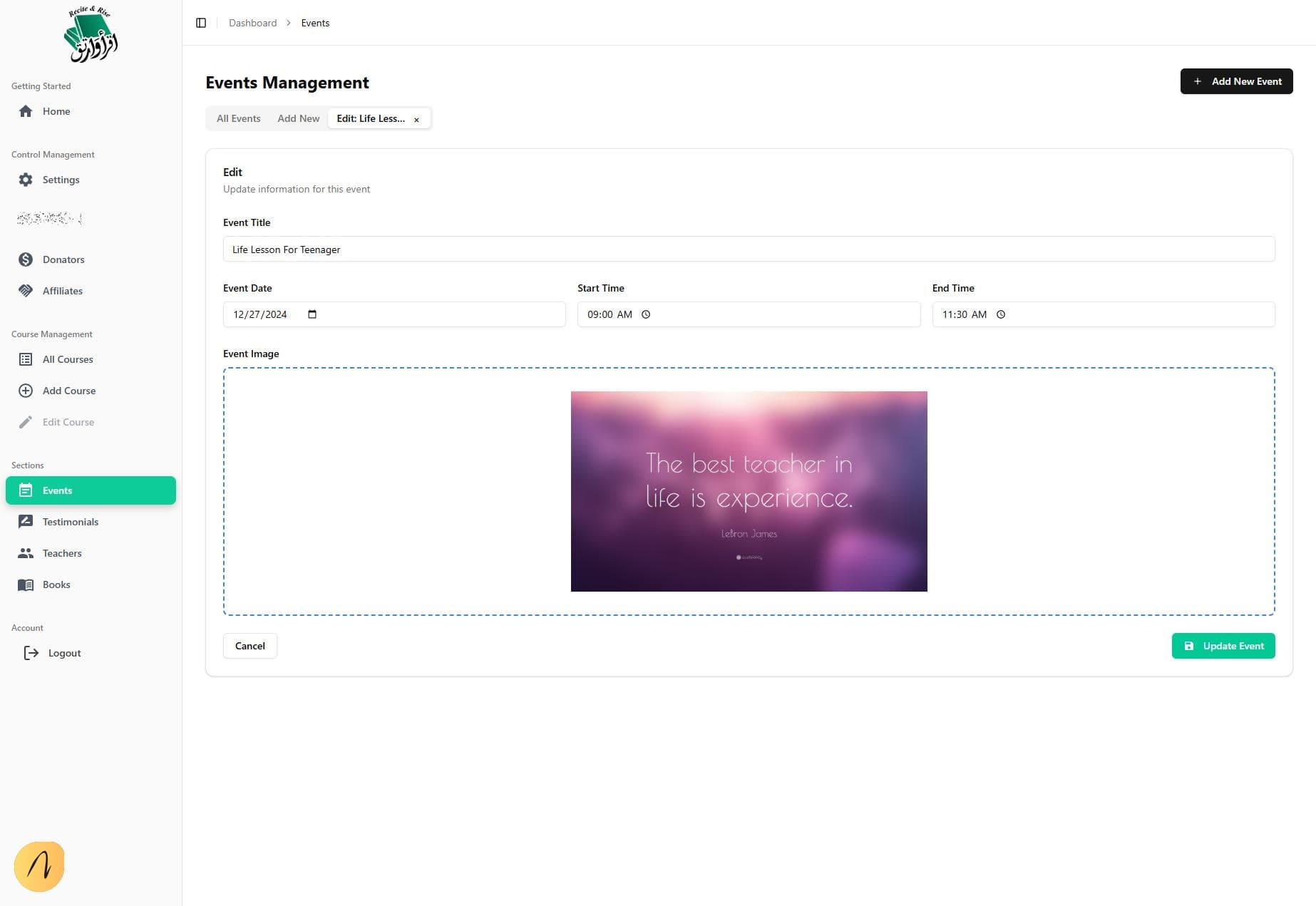
Task: Open Donators page from sidebar
Action: (x=91, y=259)
